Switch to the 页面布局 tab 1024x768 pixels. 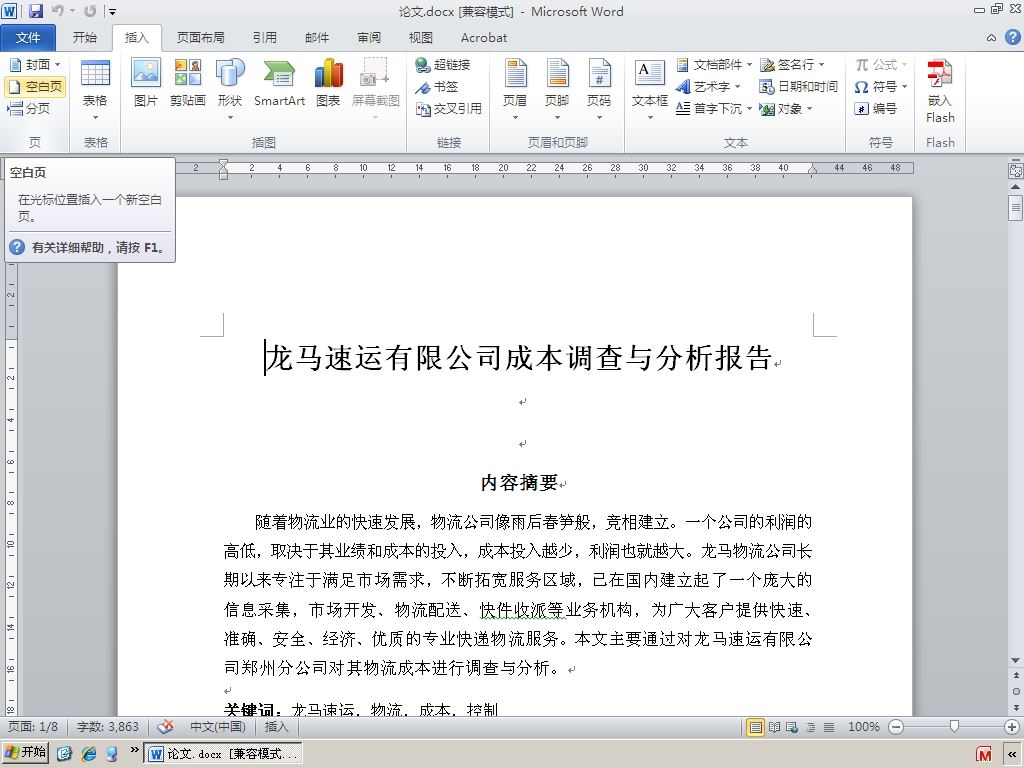[200, 38]
